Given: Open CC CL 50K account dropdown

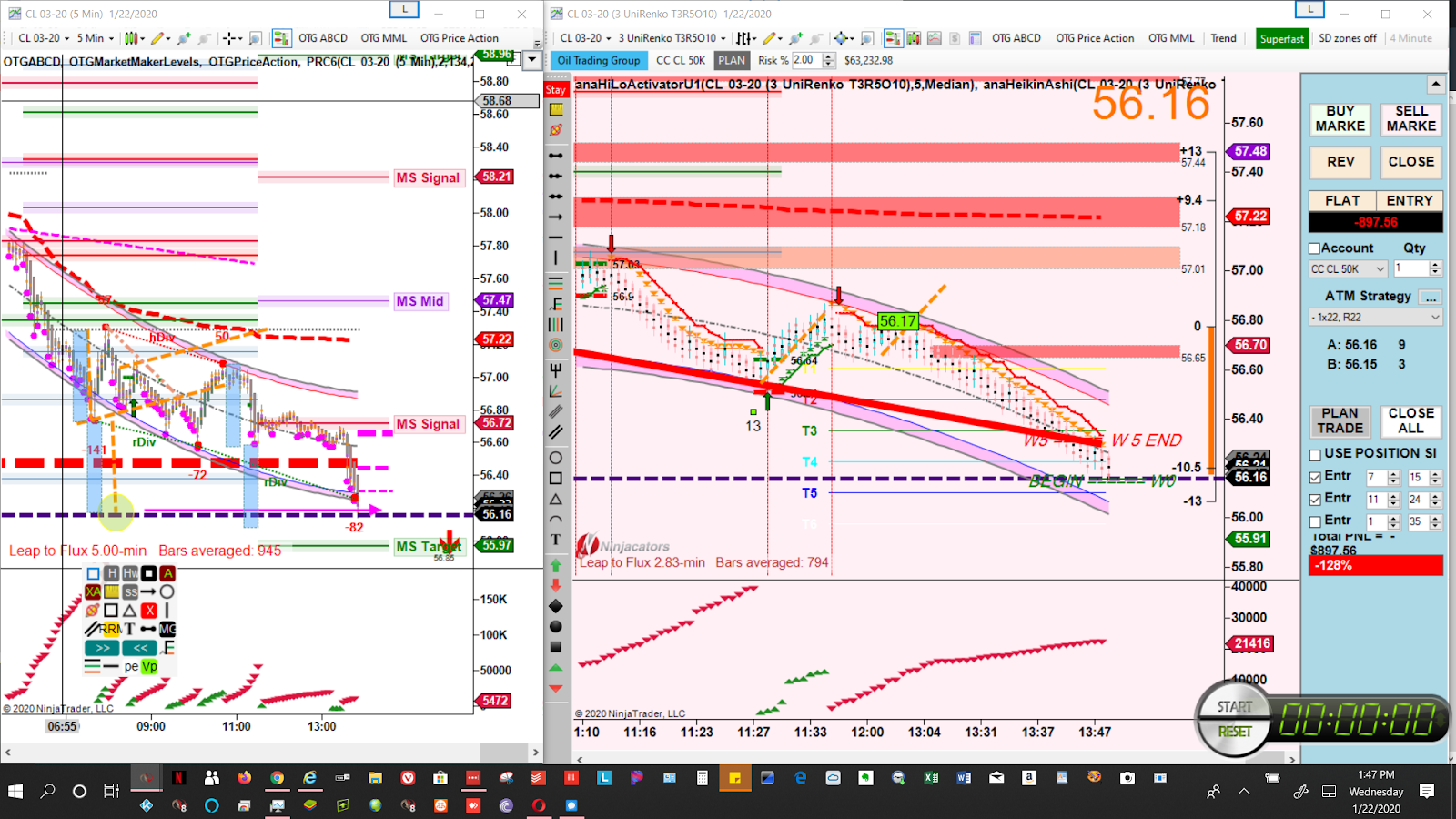Looking at the screenshot, I should pos(1348,269).
